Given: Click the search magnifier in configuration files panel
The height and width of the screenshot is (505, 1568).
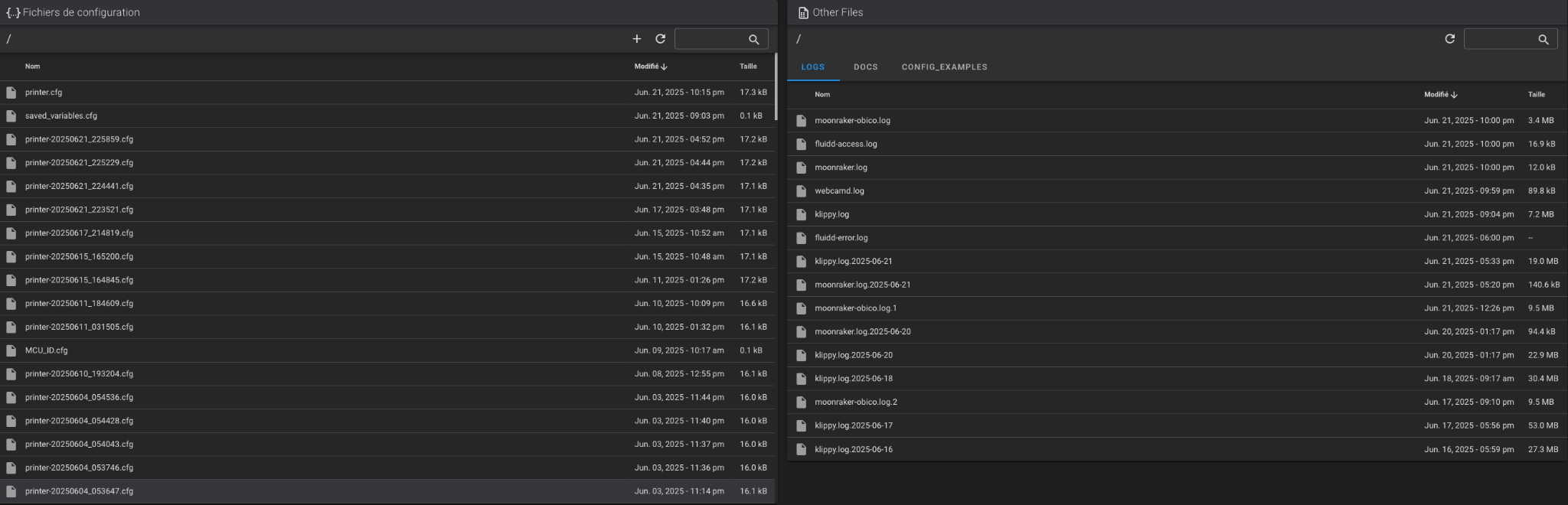Looking at the screenshot, I should (x=754, y=39).
